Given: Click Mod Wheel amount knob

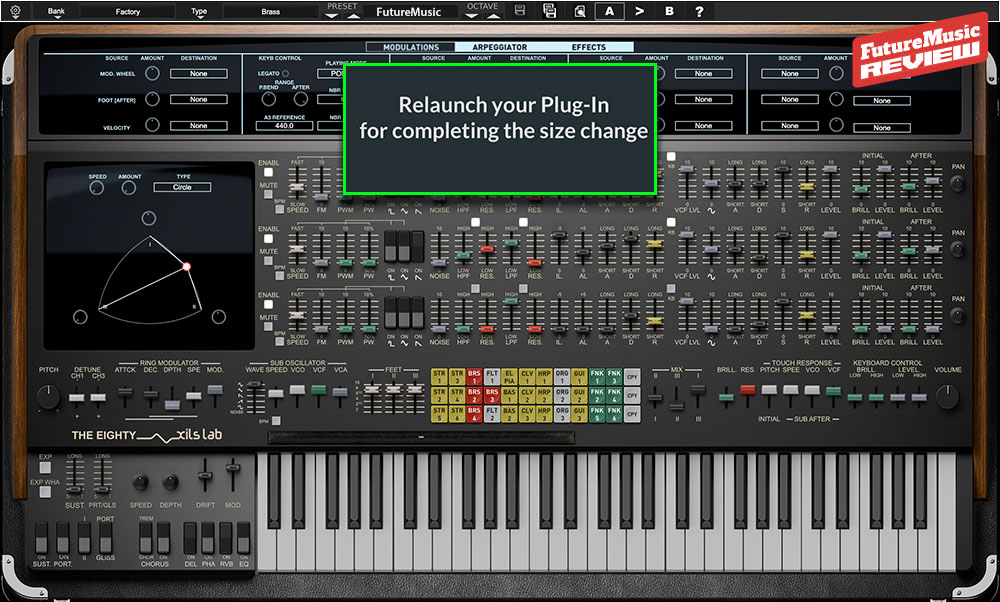Looking at the screenshot, I should pyautogui.click(x=152, y=73).
